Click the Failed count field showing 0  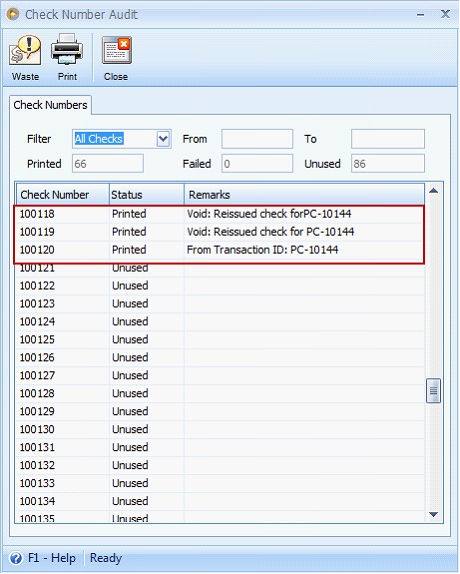click(x=257, y=164)
